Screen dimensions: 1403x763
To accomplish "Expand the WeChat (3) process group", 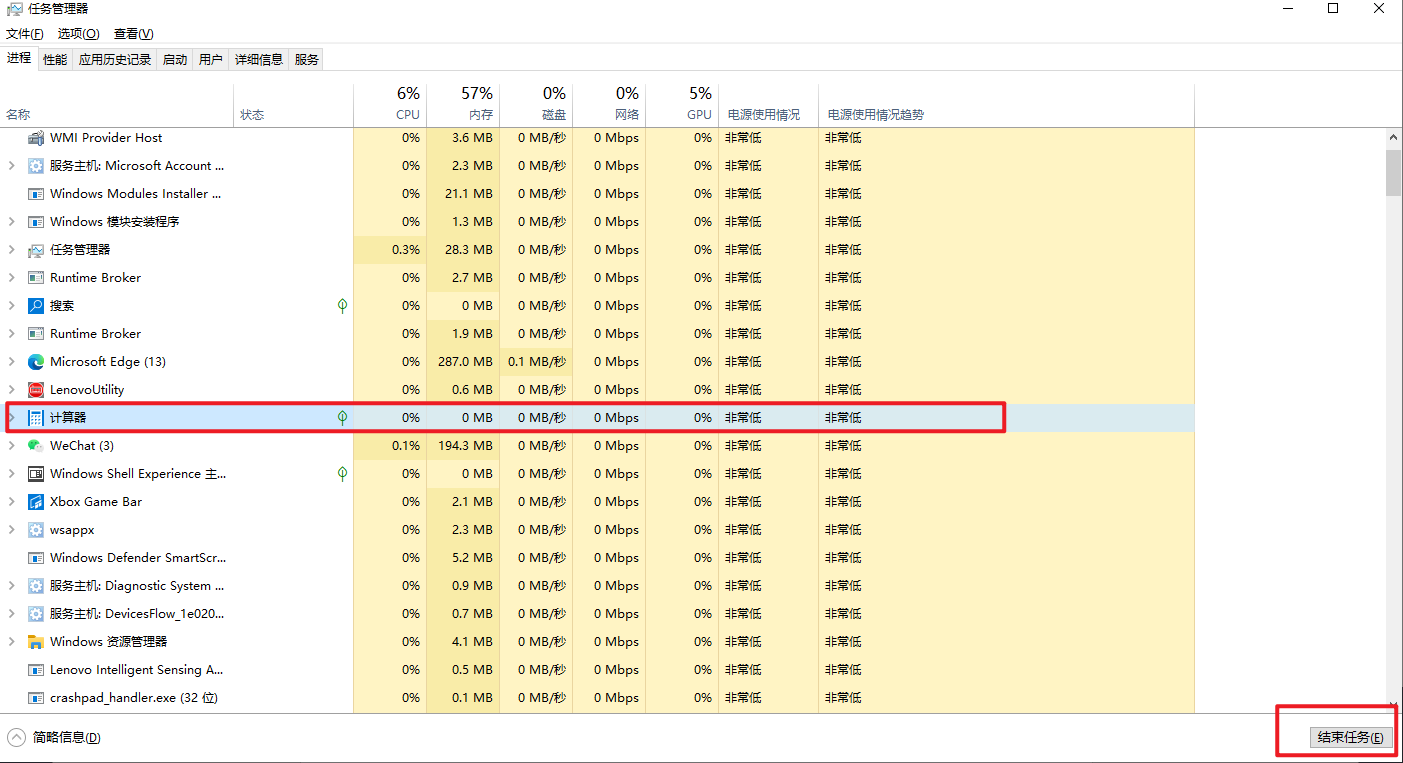I will coord(12,446).
